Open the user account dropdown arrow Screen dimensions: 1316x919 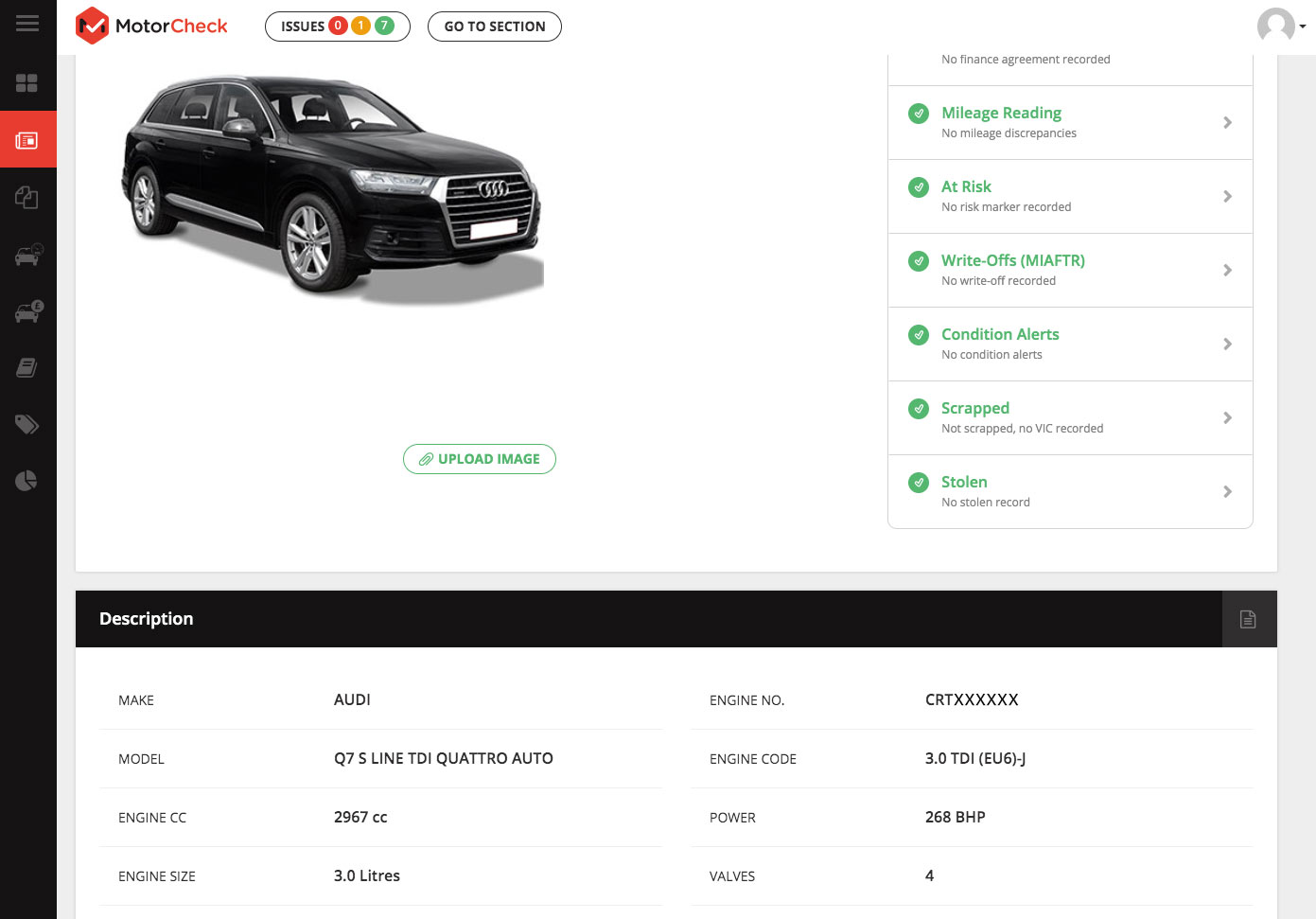pos(1303,27)
